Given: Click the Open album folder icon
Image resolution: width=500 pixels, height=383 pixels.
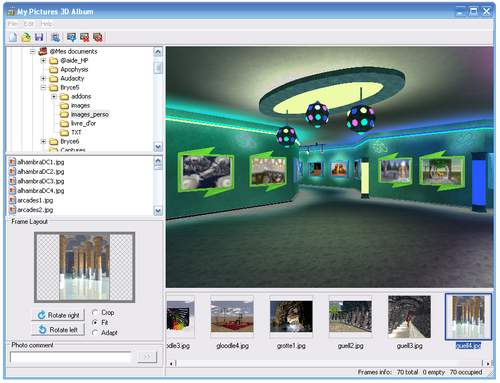Looking at the screenshot, I should click(x=26, y=37).
